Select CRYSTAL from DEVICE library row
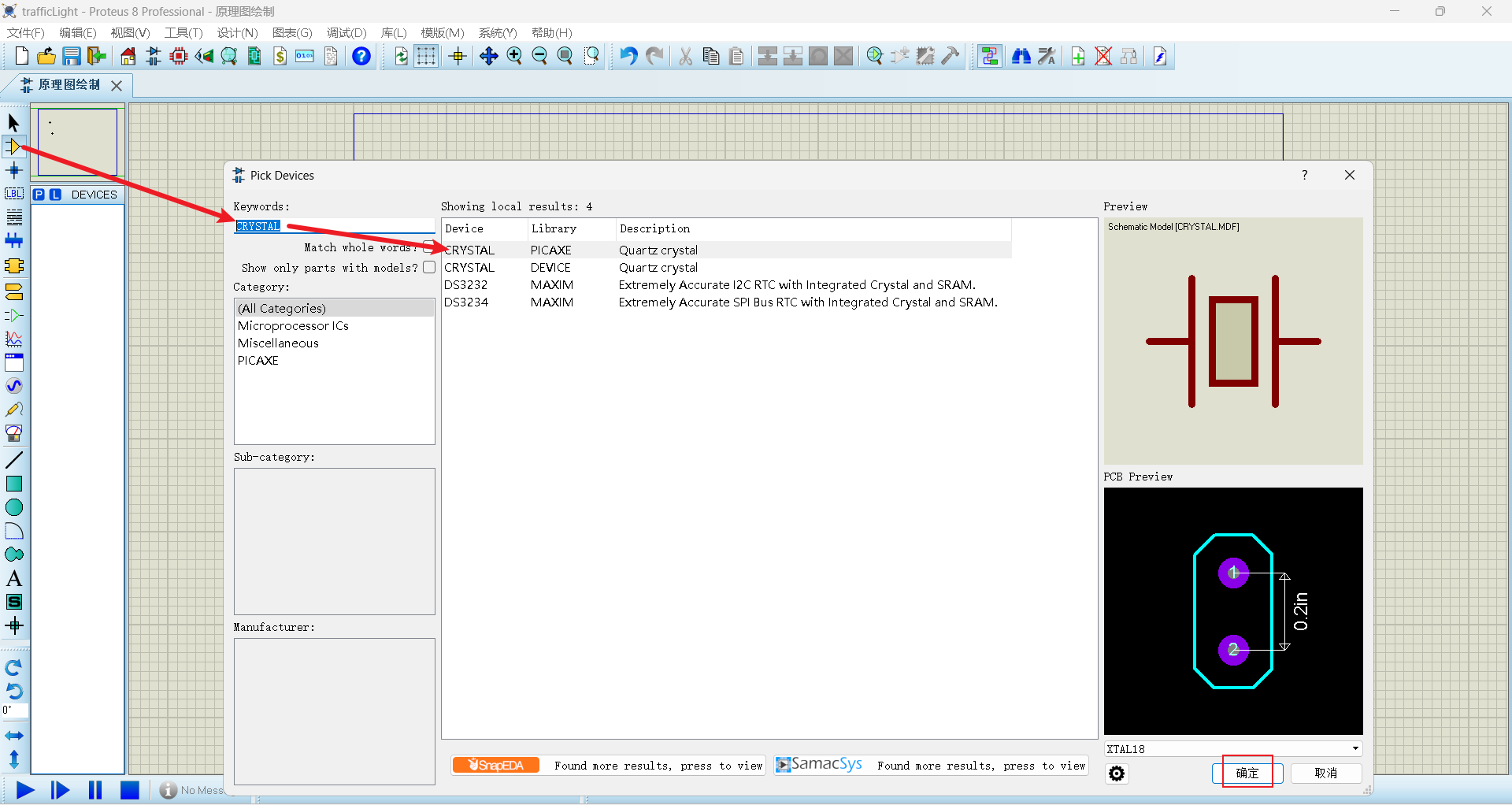The height and width of the screenshot is (805, 1512). (x=727, y=267)
